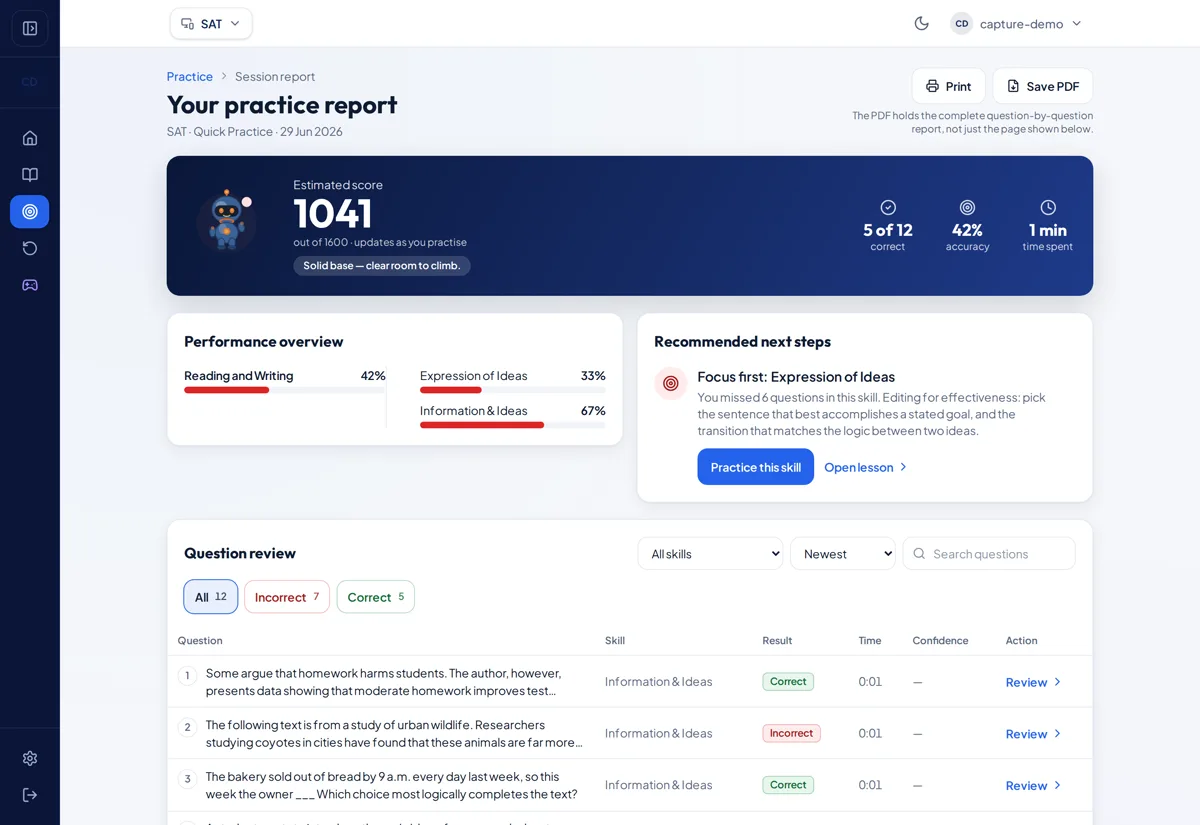Click the Action column header

click(1021, 640)
